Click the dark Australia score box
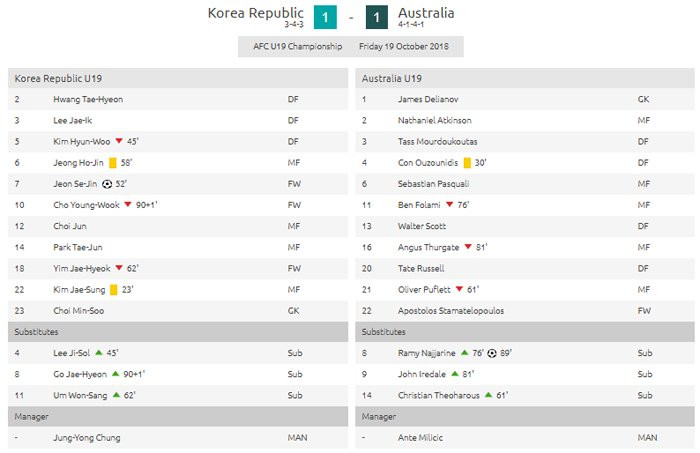Image resolution: width=700 pixels, height=453 pixels. point(374,17)
